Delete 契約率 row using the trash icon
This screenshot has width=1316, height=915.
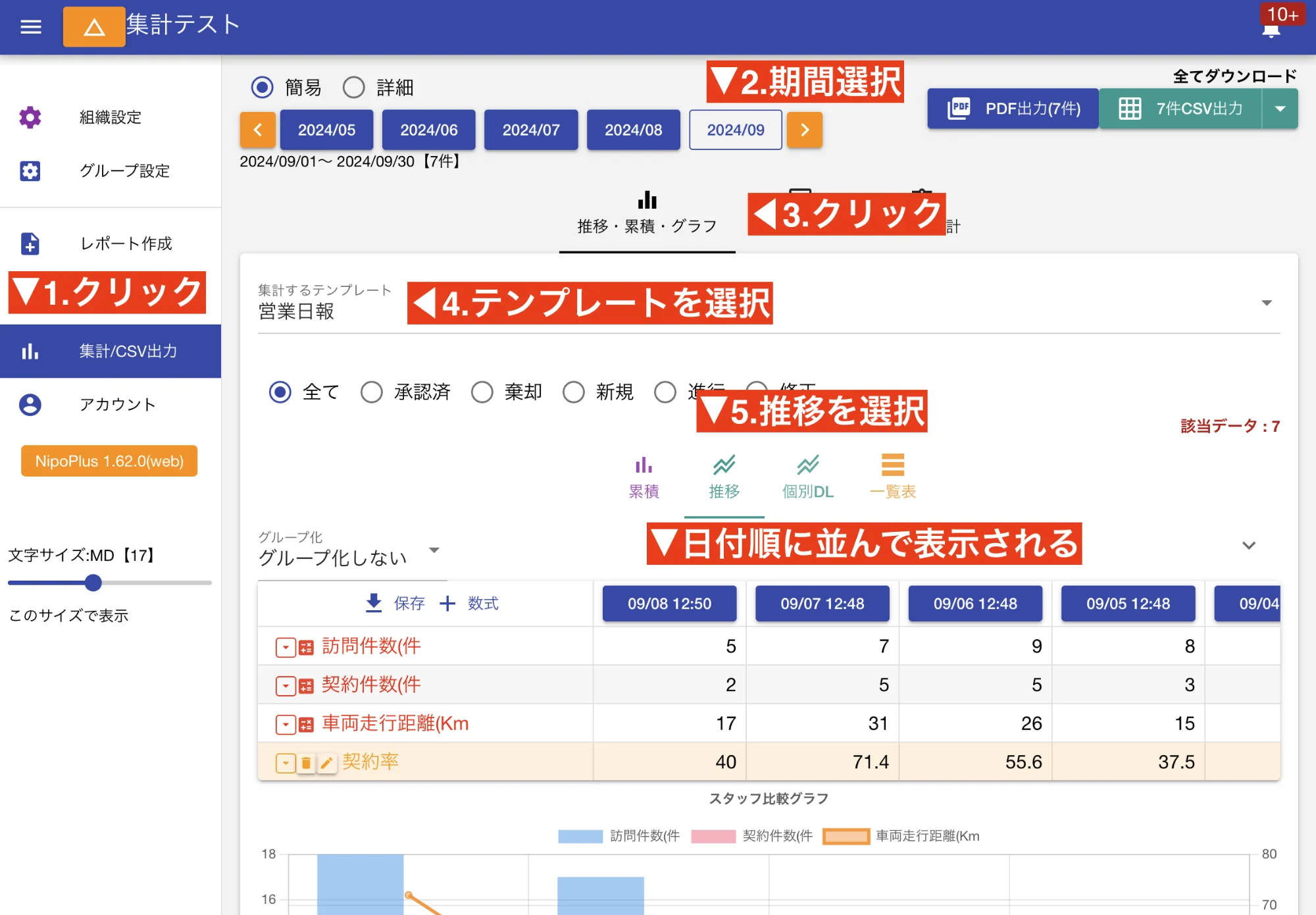pyautogui.click(x=307, y=762)
